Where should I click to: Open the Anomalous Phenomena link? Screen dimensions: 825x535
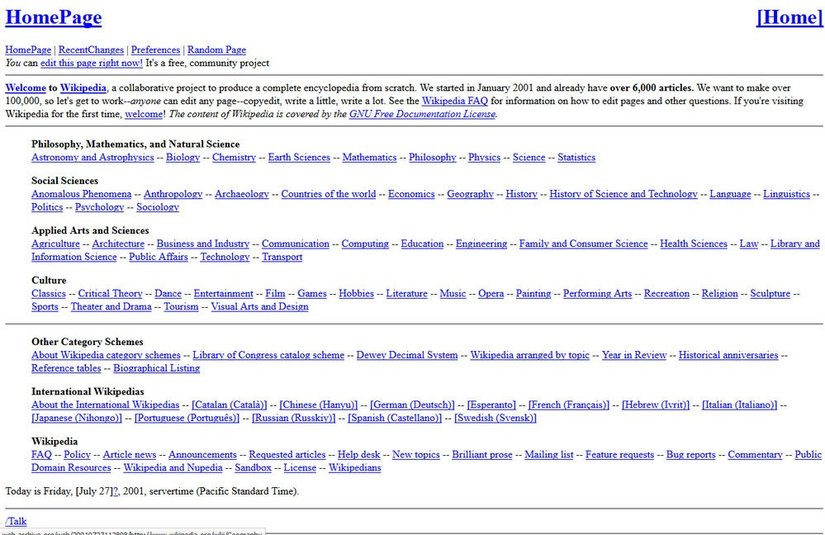pyautogui.click(x=81, y=194)
